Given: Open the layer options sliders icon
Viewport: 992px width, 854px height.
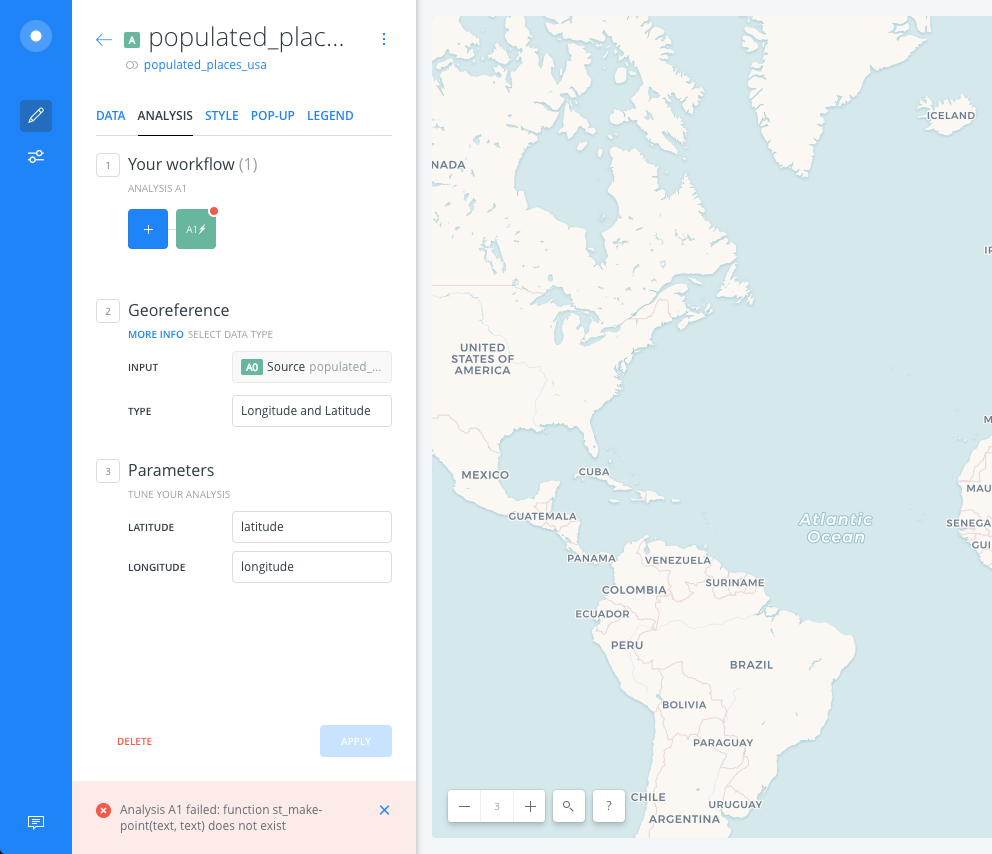Looking at the screenshot, I should 35,156.
